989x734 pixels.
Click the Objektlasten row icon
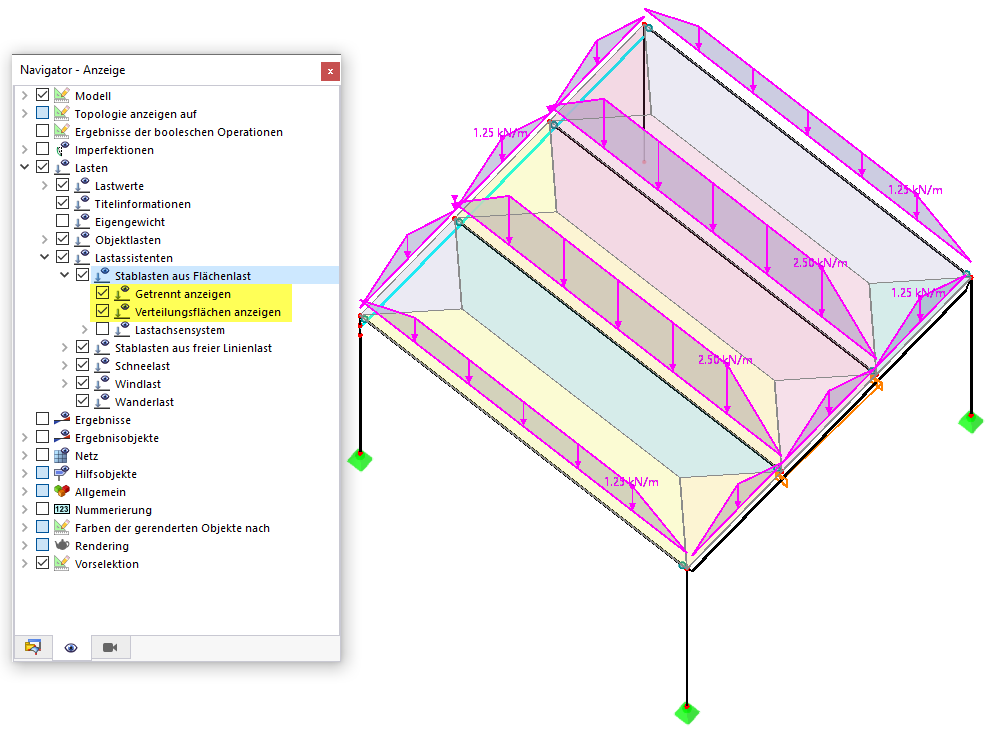pyautogui.click(x=81, y=240)
